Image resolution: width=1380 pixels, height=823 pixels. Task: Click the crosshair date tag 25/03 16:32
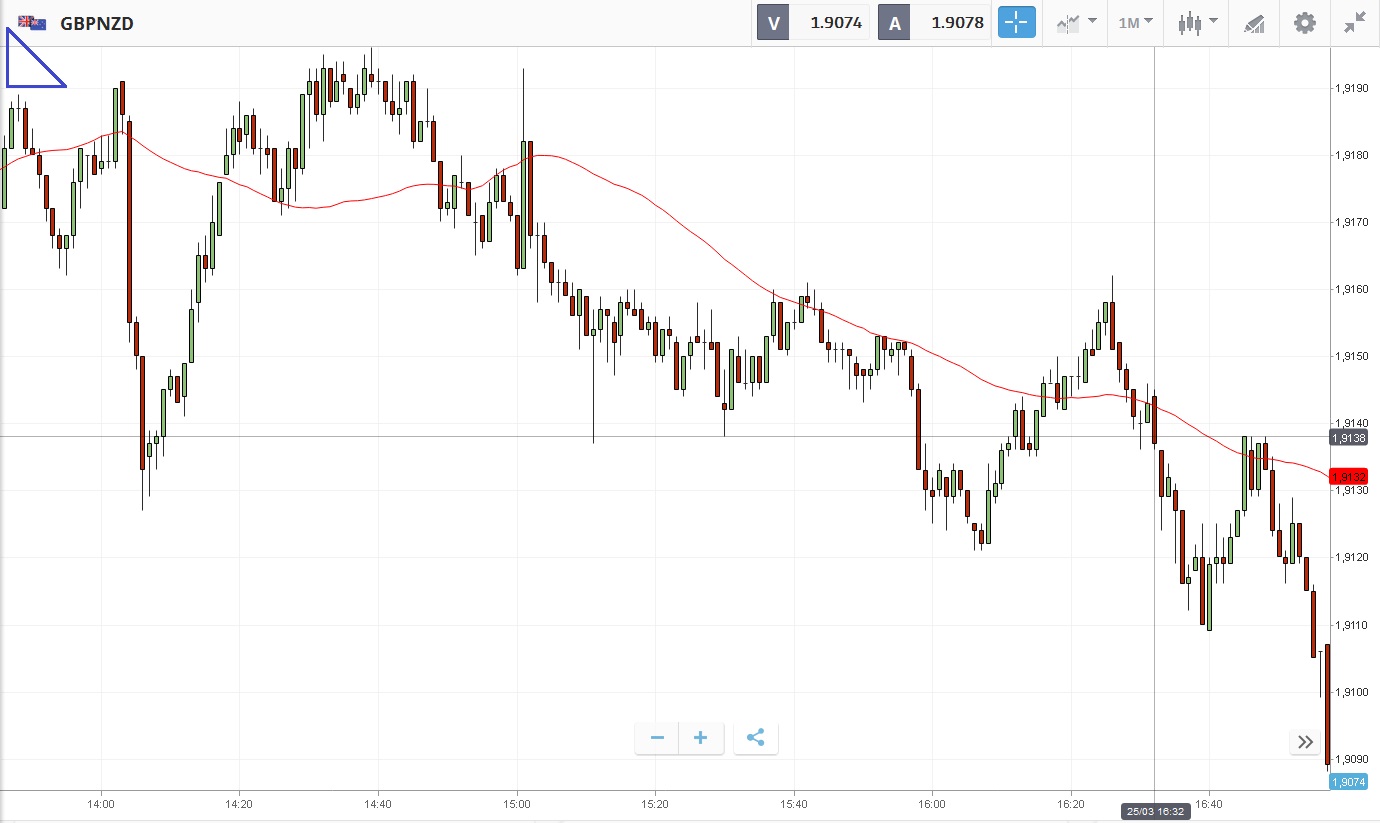coord(1155,811)
